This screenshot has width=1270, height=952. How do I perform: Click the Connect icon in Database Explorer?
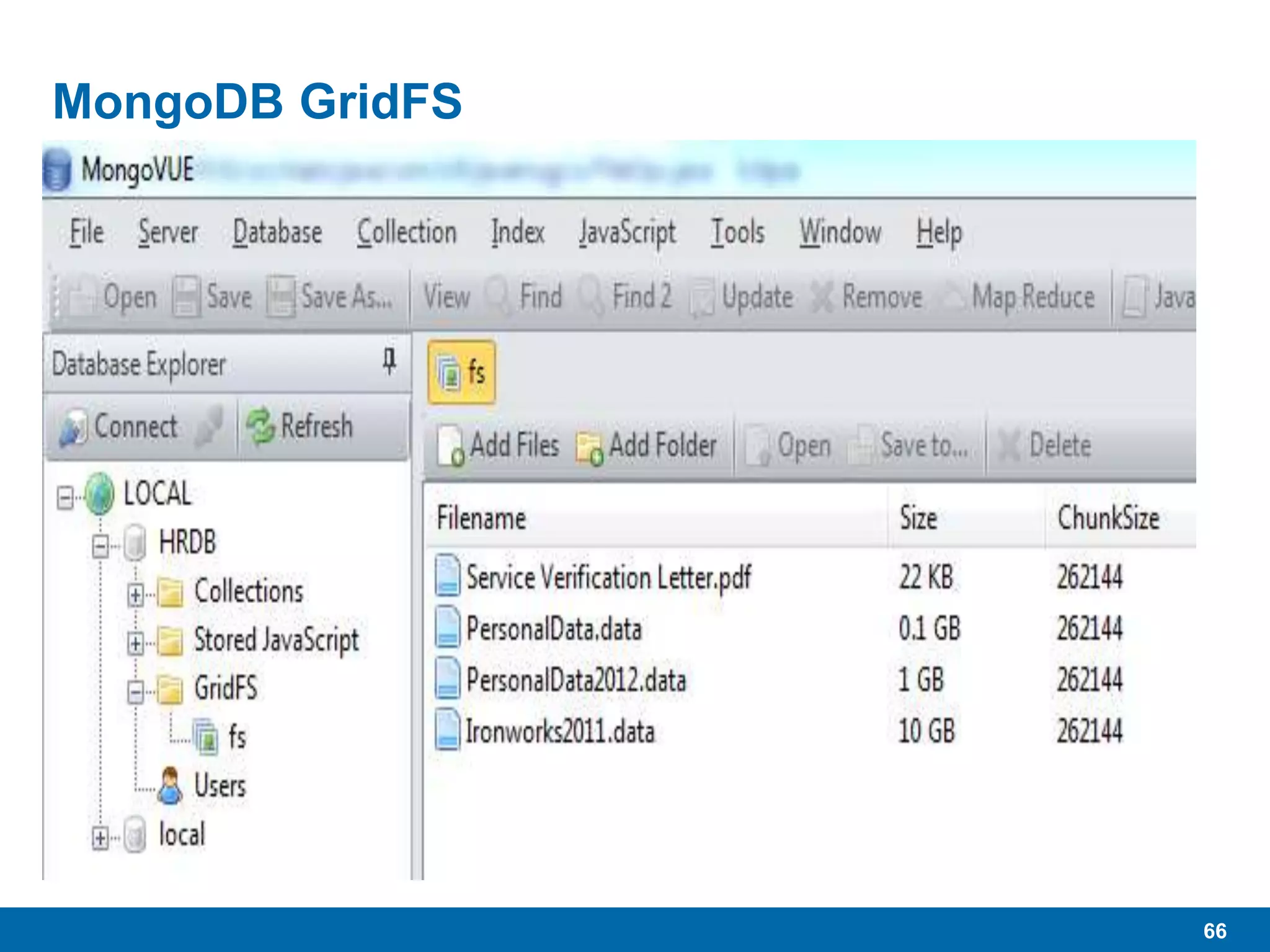pos(73,428)
